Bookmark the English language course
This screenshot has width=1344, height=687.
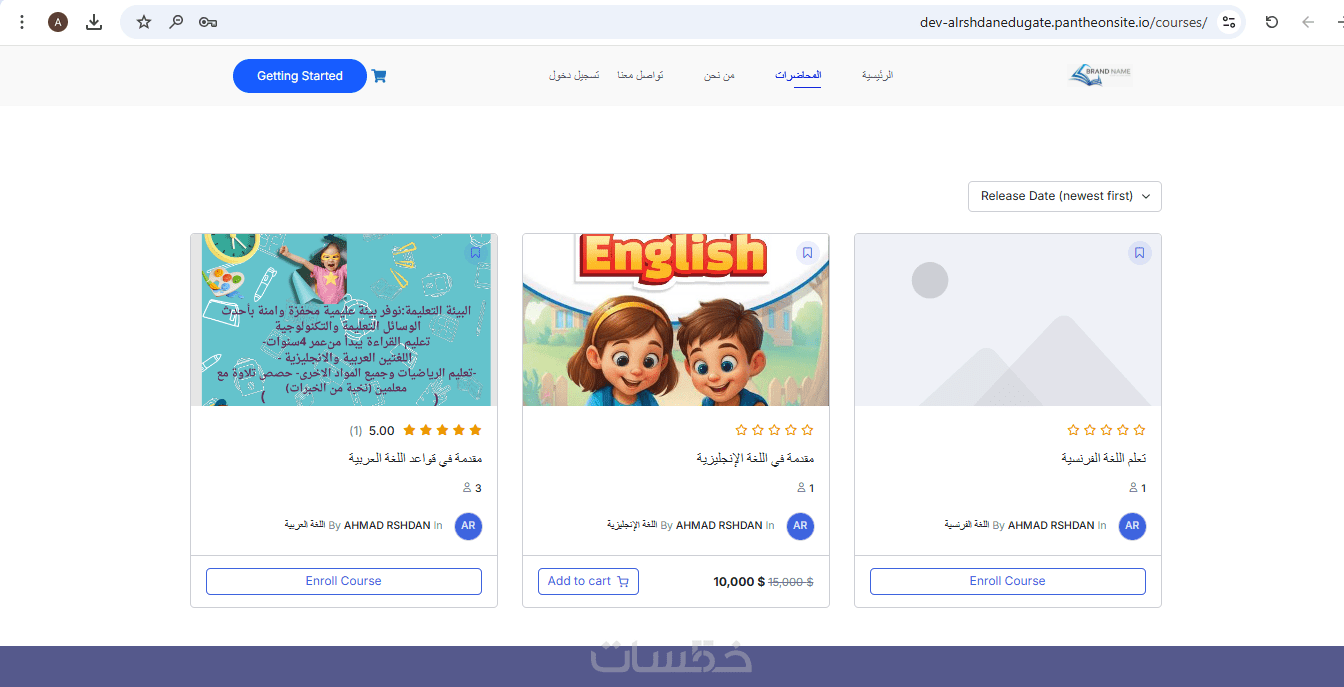pyautogui.click(x=807, y=253)
